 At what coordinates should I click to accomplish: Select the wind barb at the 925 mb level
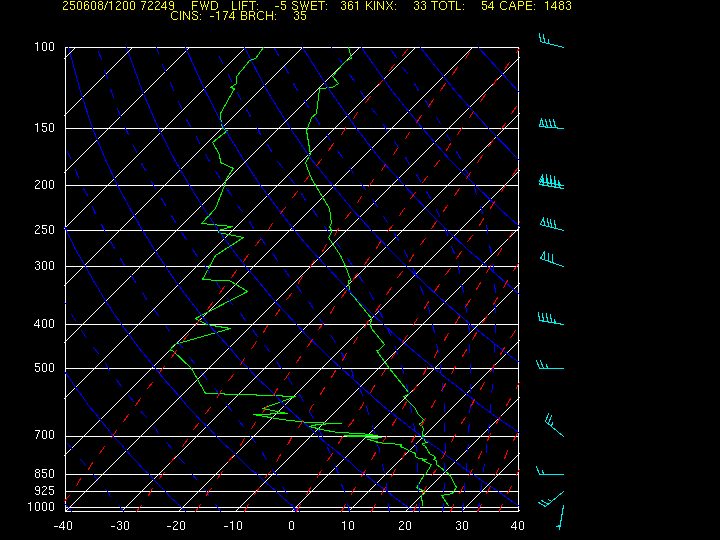[551, 499]
